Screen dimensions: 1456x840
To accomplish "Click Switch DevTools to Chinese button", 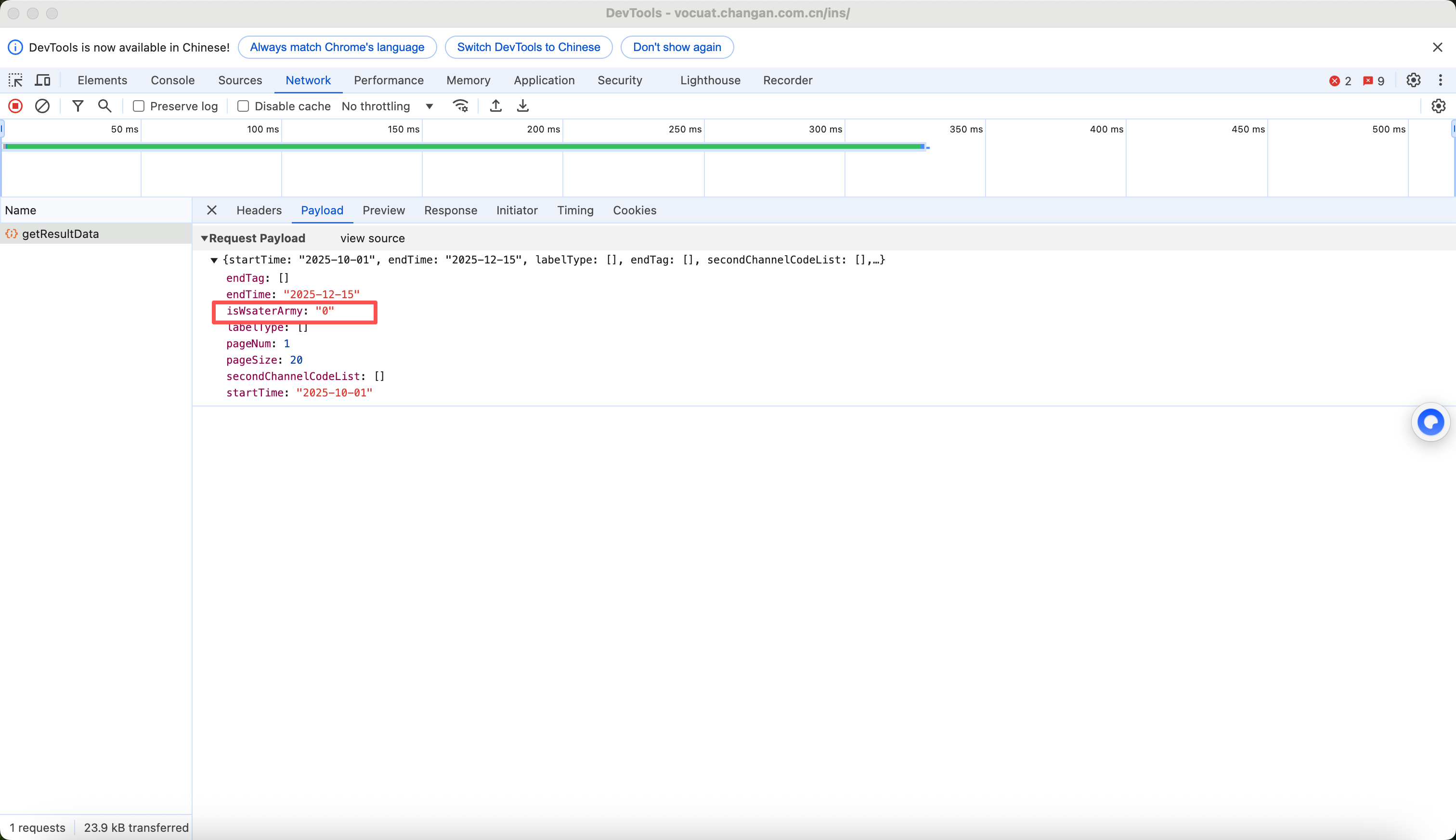I will tap(528, 47).
